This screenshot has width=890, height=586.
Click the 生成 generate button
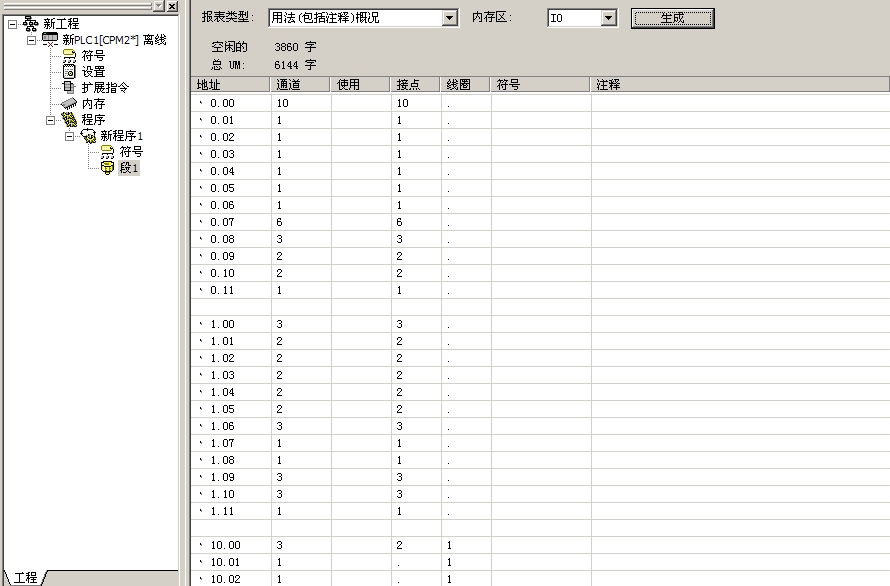tap(672, 18)
